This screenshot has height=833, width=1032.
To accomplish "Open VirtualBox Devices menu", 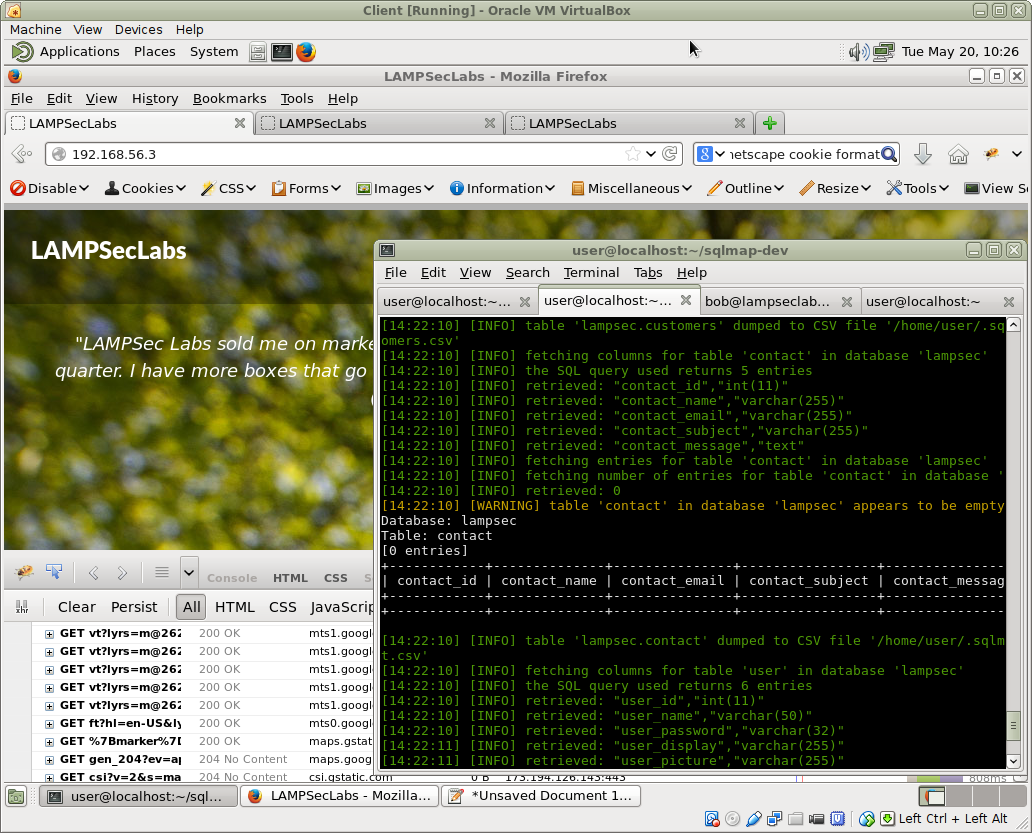I will click(138, 30).
